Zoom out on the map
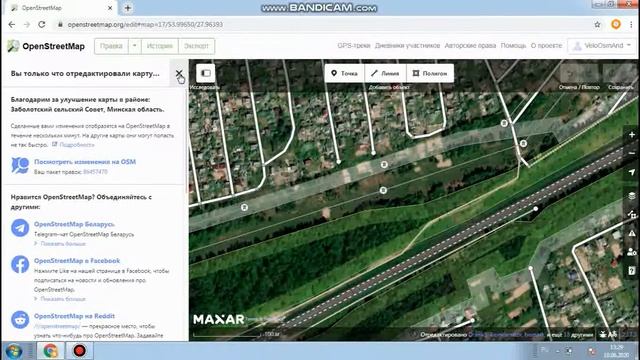The height and width of the screenshot is (360, 640). tap(631, 153)
